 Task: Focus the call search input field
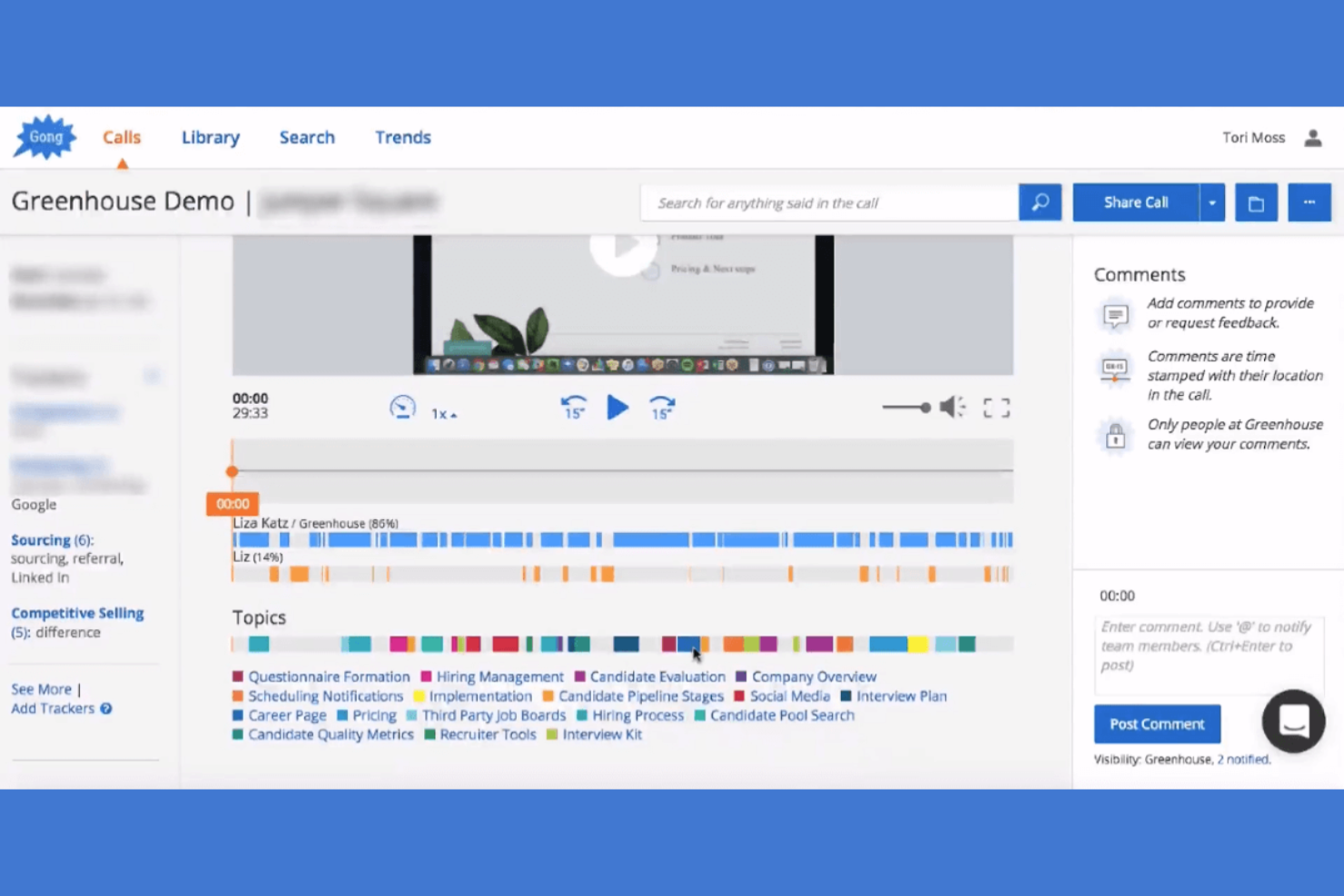pos(829,202)
